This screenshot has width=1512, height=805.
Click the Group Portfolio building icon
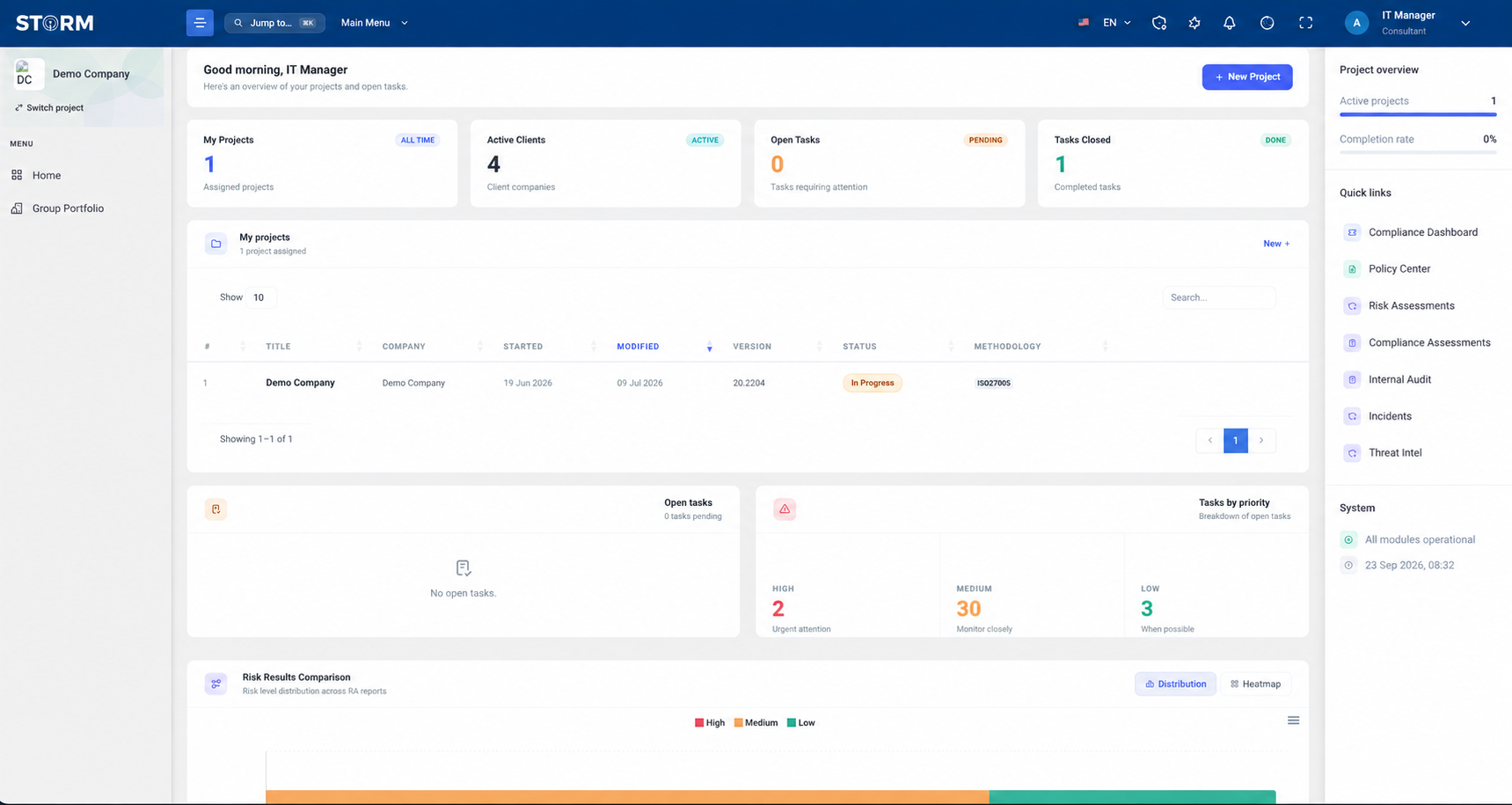pos(17,209)
